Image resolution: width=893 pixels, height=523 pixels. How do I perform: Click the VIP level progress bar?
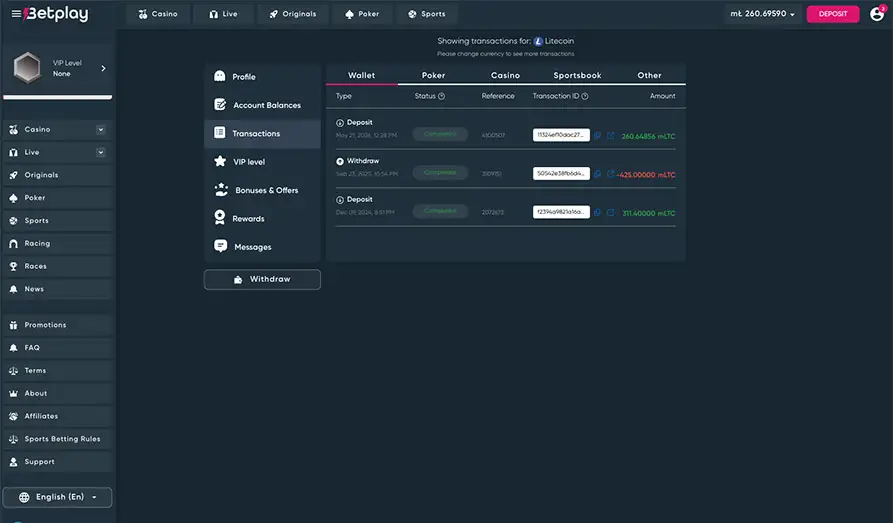(x=58, y=97)
